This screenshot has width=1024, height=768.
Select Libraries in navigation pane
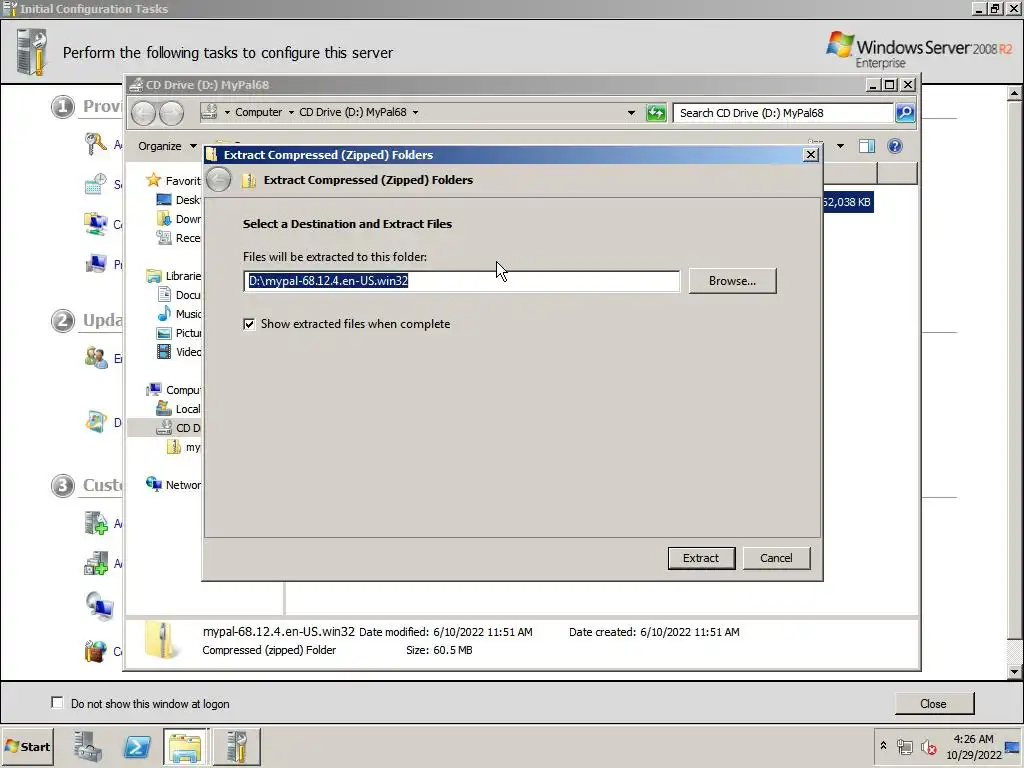tap(174, 276)
